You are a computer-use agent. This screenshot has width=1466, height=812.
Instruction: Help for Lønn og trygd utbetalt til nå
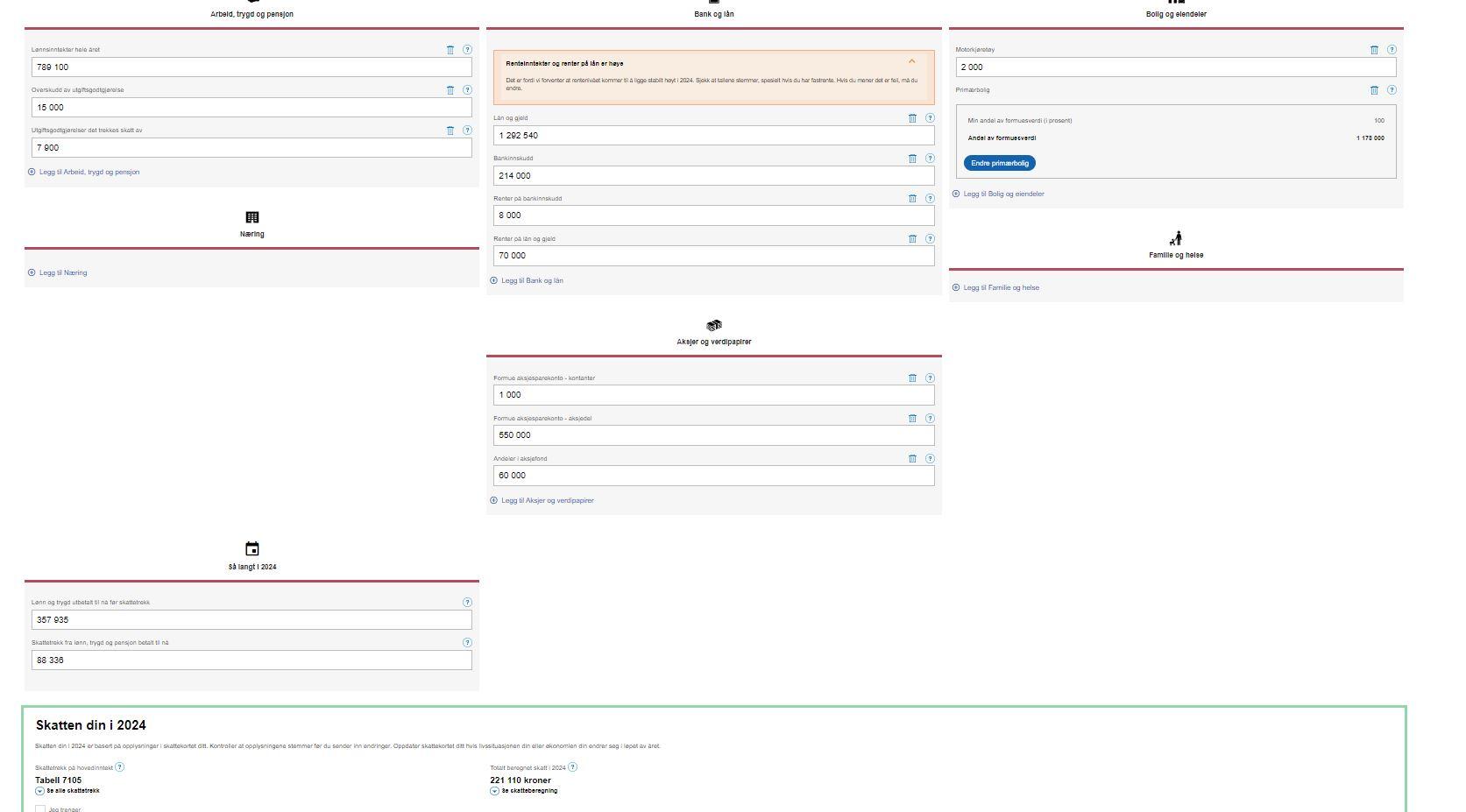(467, 603)
